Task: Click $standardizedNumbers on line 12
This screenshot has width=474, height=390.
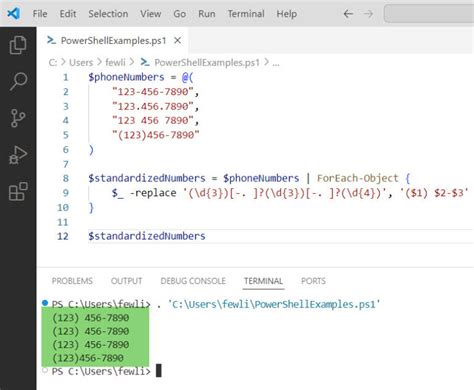Action: coord(147,236)
